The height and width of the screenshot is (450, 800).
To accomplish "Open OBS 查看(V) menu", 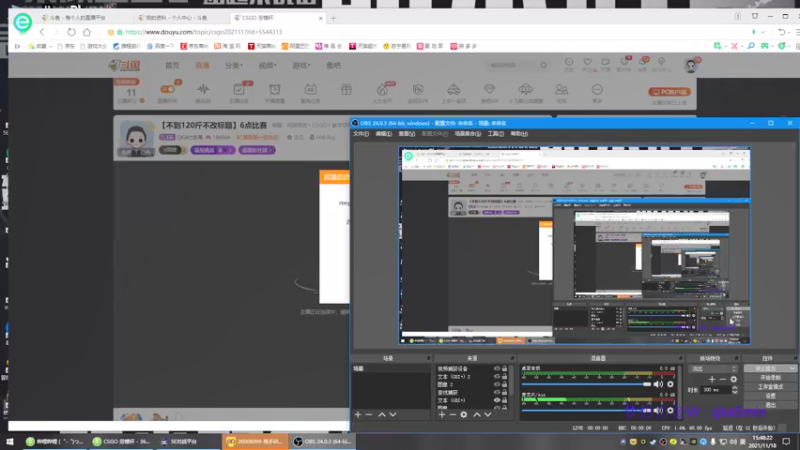I will click(x=407, y=134).
